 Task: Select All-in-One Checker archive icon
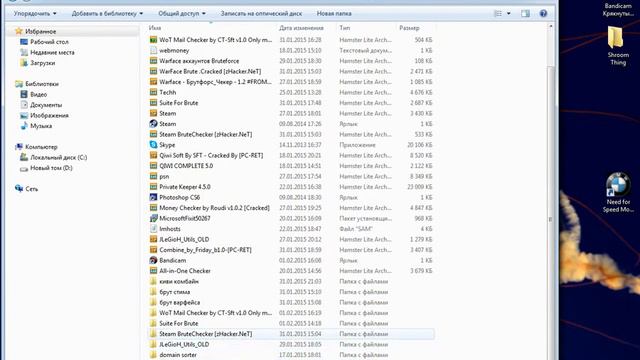pyautogui.click(x=153, y=271)
